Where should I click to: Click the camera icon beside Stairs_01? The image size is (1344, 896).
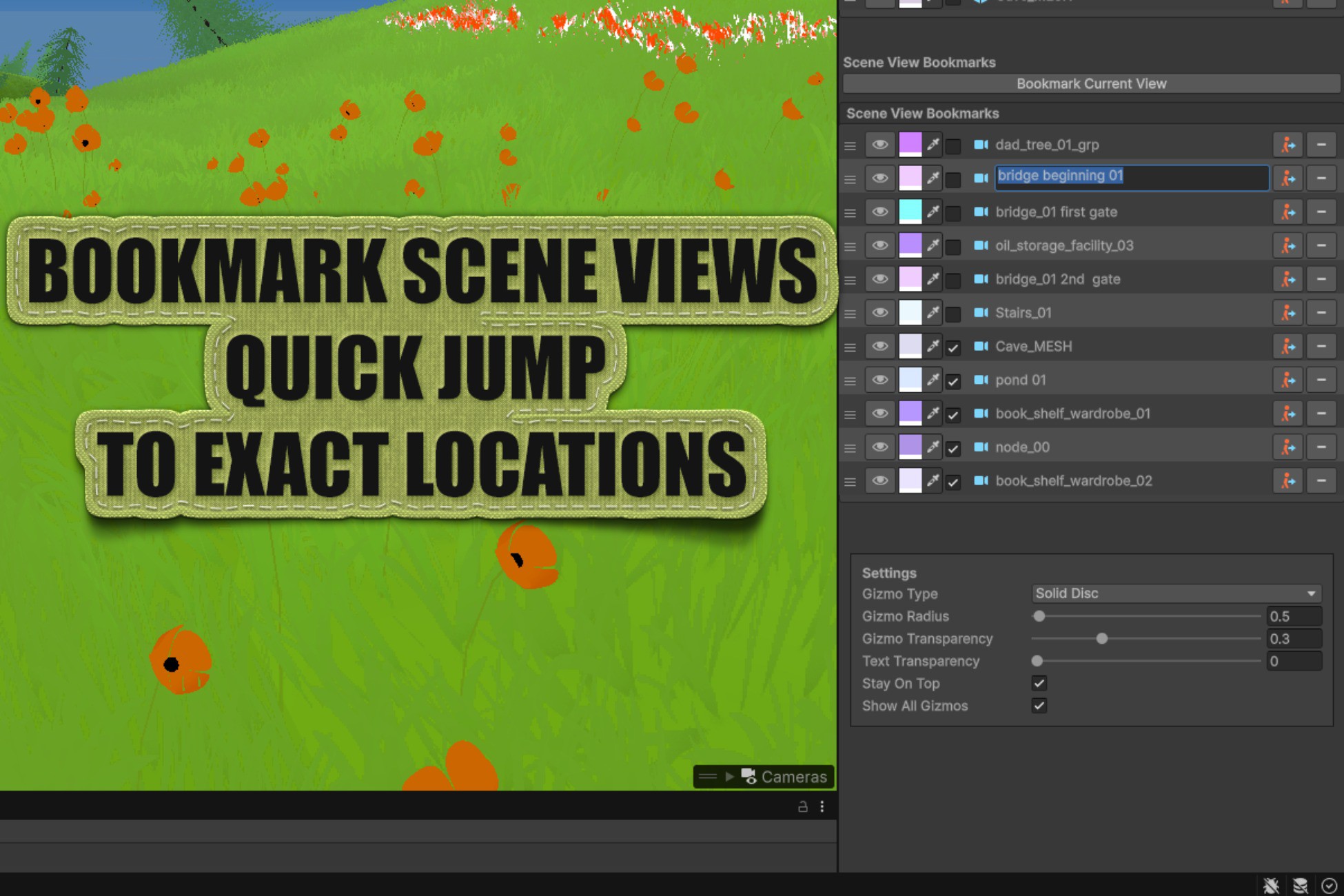point(982,312)
